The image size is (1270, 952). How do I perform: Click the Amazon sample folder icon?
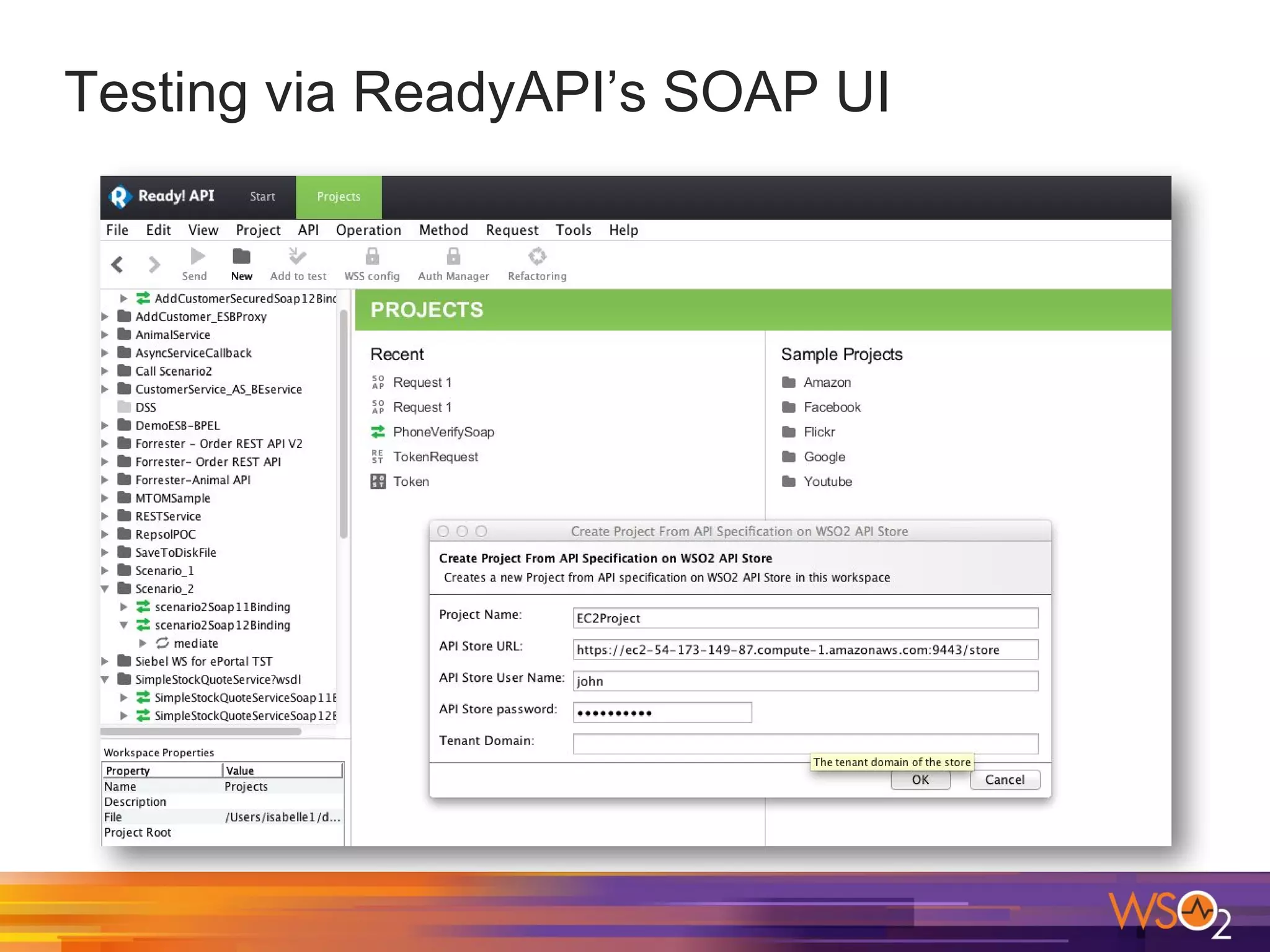[x=789, y=382]
